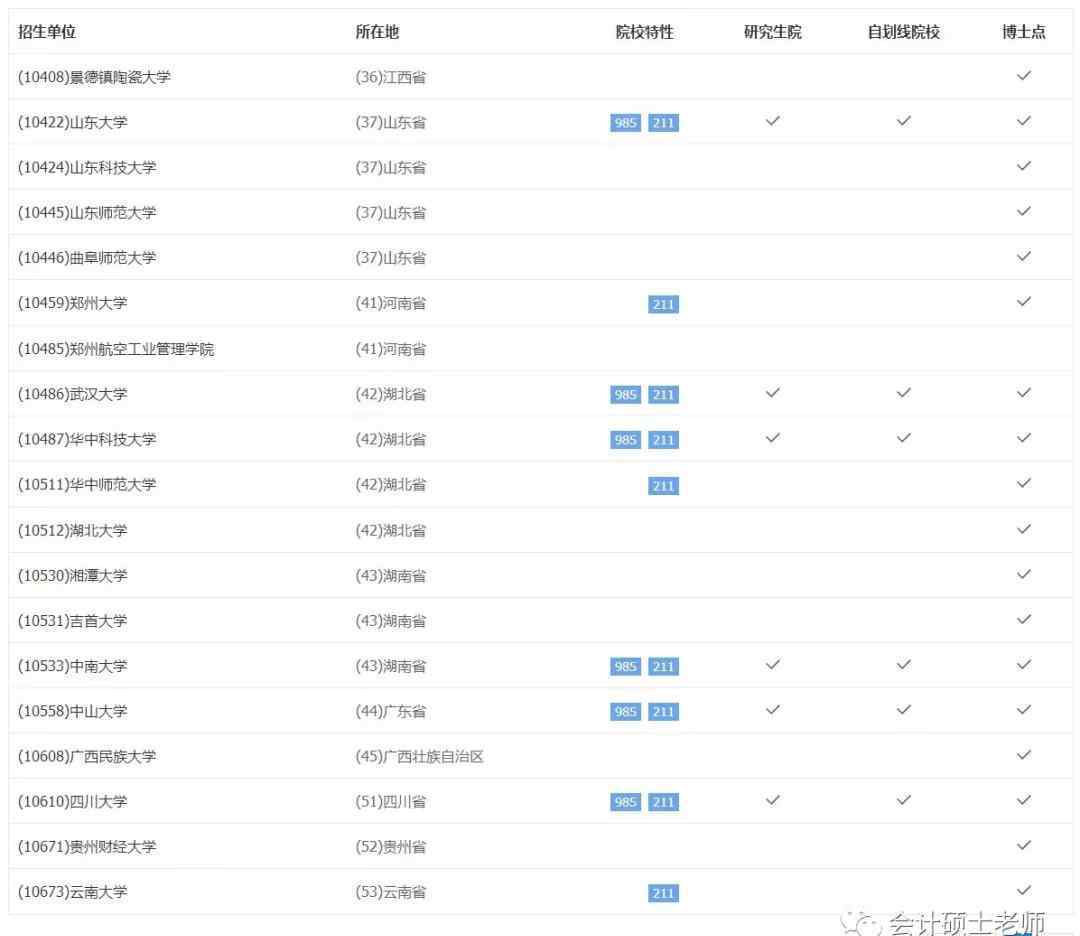The width and height of the screenshot is (1080, 936).
Task: Click 研究生院 checkmark for 中山大学
Action: tap(773, 709)
